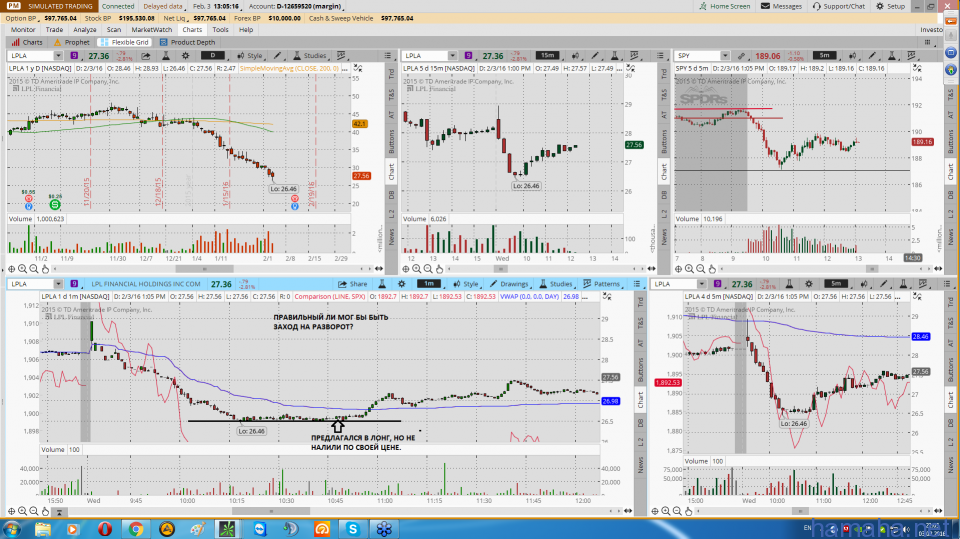Open symbol dropdown in 1m LPLA chart
The height and width of the screenshot is (539, 960).
pos(58,284)
